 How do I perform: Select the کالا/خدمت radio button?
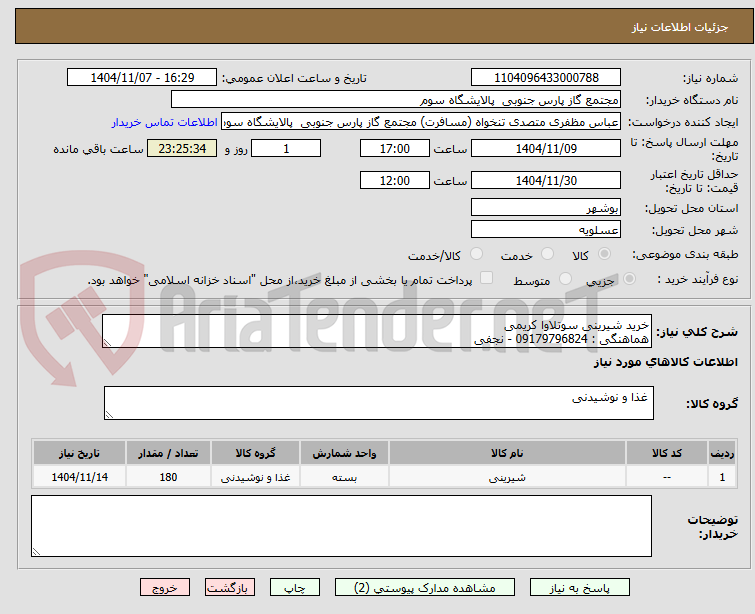(476, 254)
